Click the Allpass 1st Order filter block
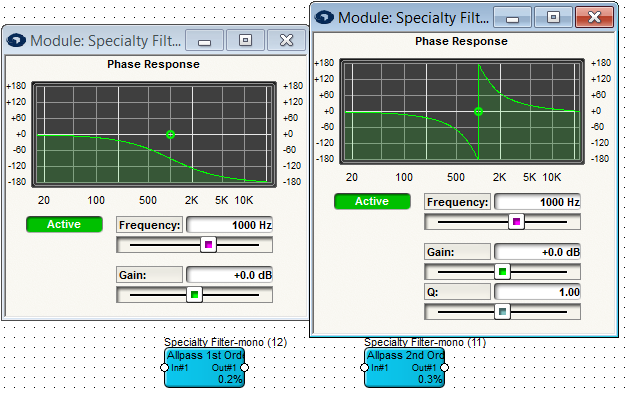Image resolution: width=632 pixels, height=394 pixels. tap(204, 367)
